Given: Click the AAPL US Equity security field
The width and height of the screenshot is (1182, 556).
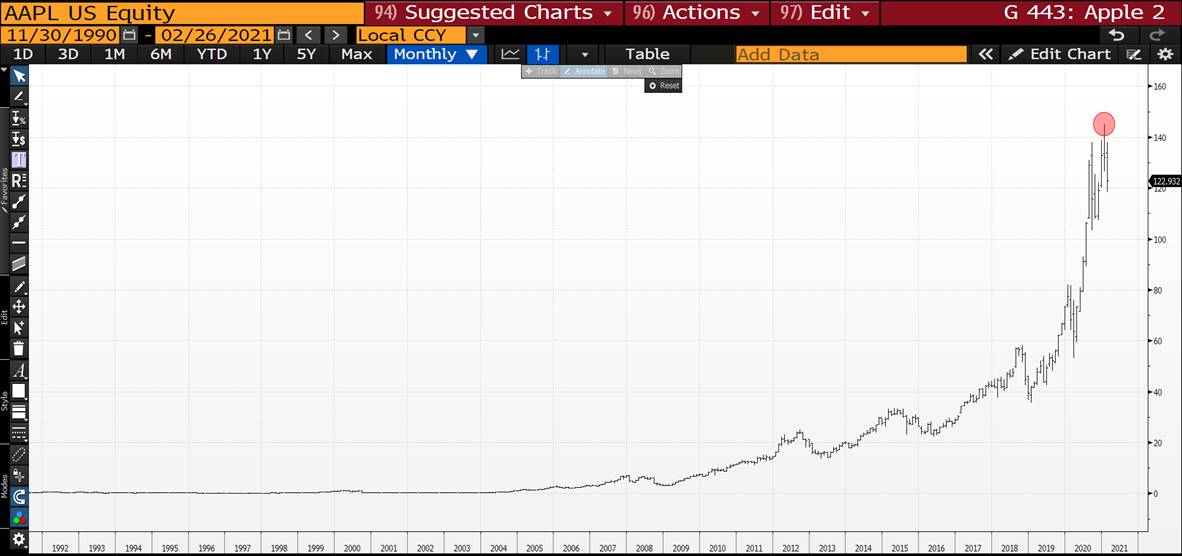Looking at the screenshot, I should pos(182,13).
